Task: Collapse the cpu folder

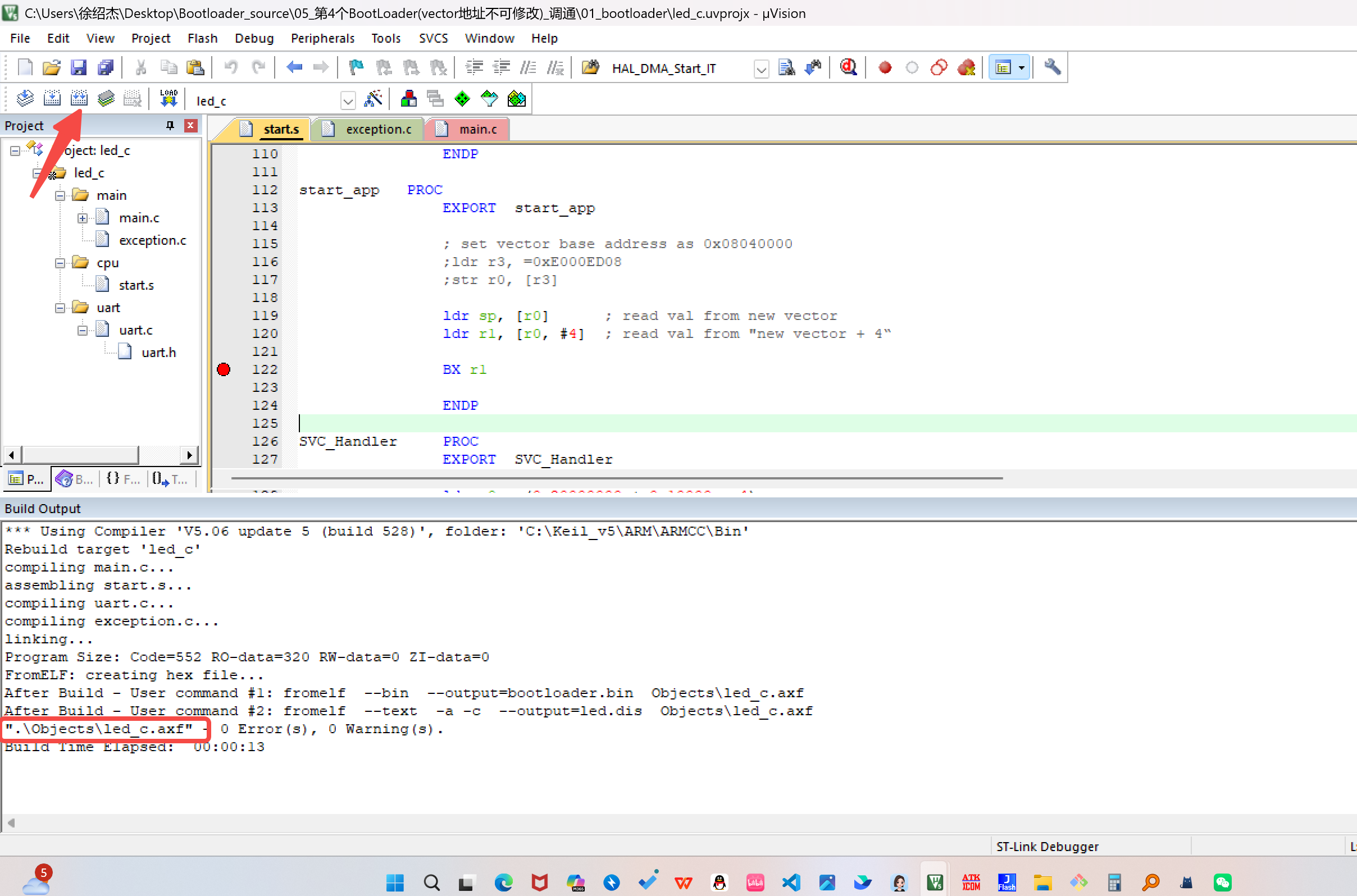Action: (x=60, y=263)
